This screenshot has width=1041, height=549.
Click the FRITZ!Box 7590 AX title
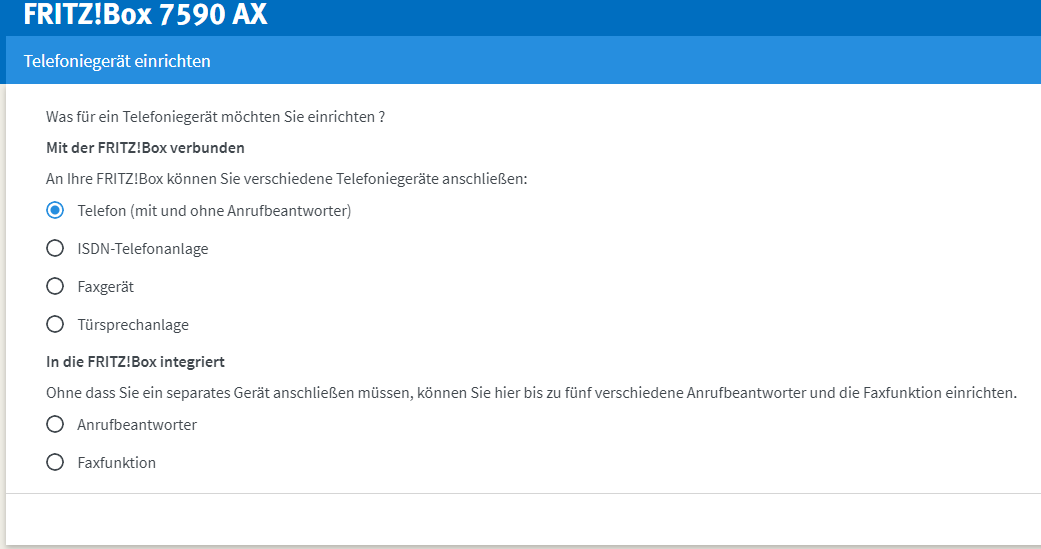pos(145,15)
